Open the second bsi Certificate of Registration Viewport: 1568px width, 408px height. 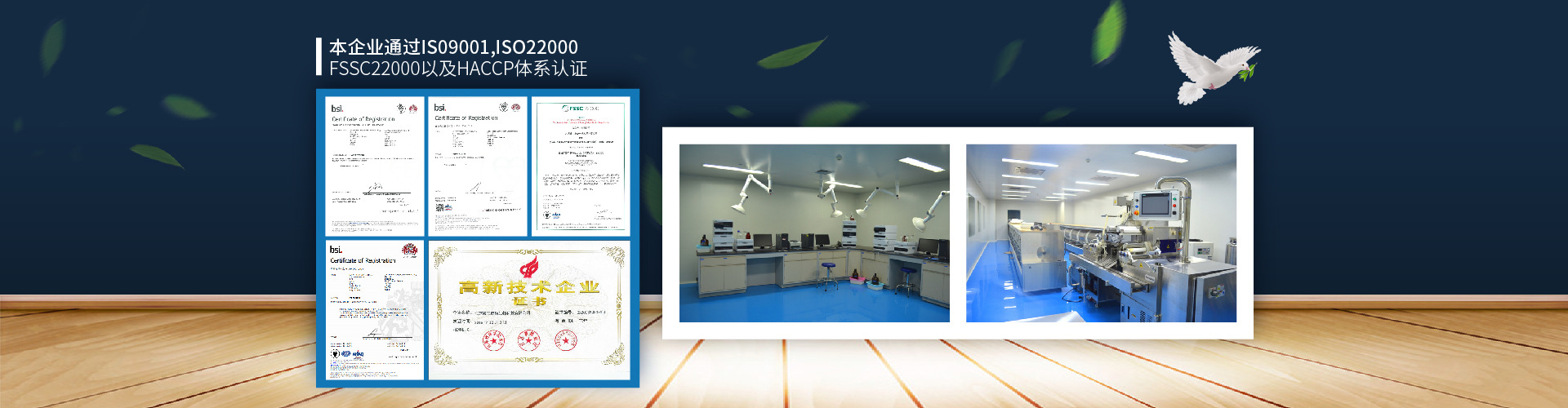478,167
